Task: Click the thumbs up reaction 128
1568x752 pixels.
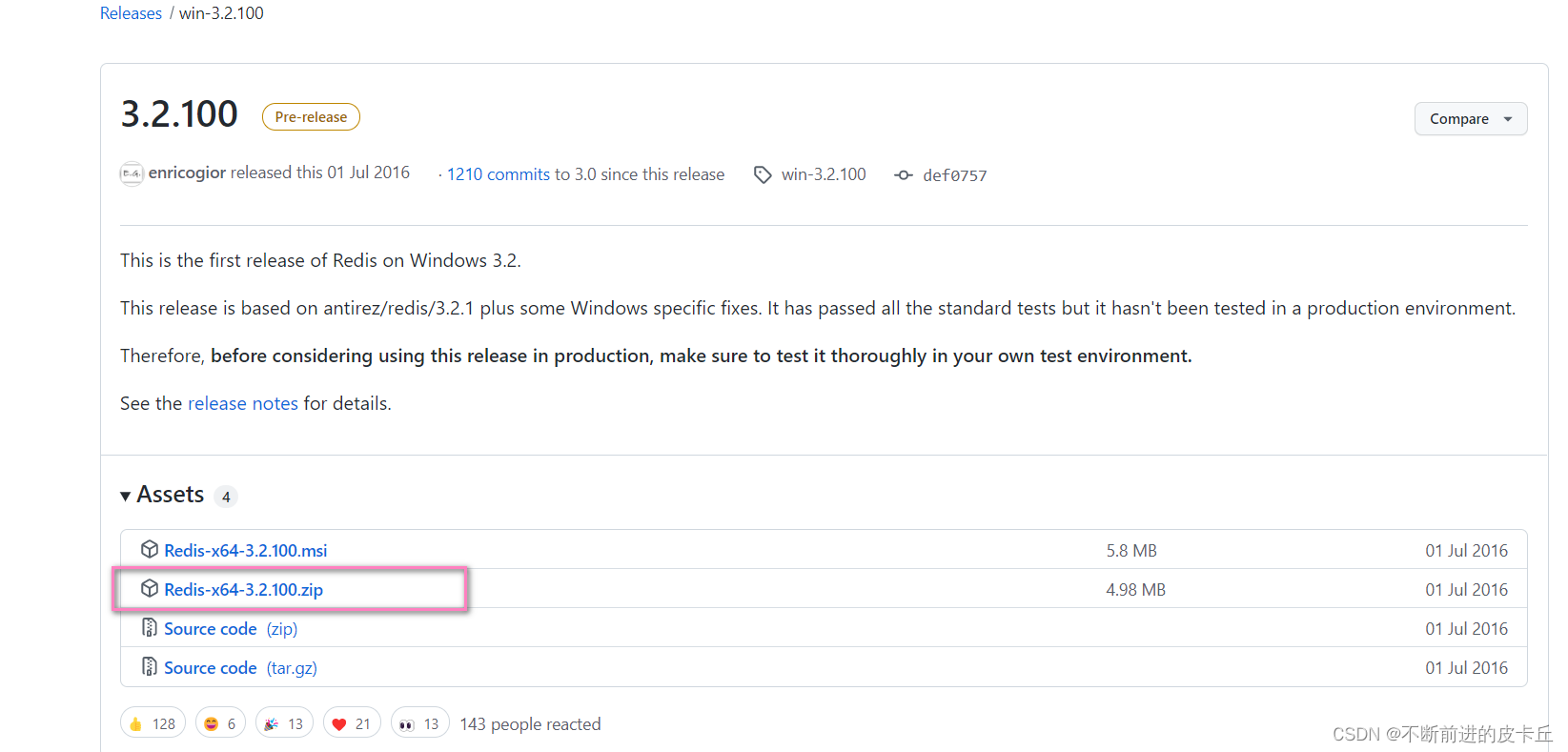Action: (153, 723)
